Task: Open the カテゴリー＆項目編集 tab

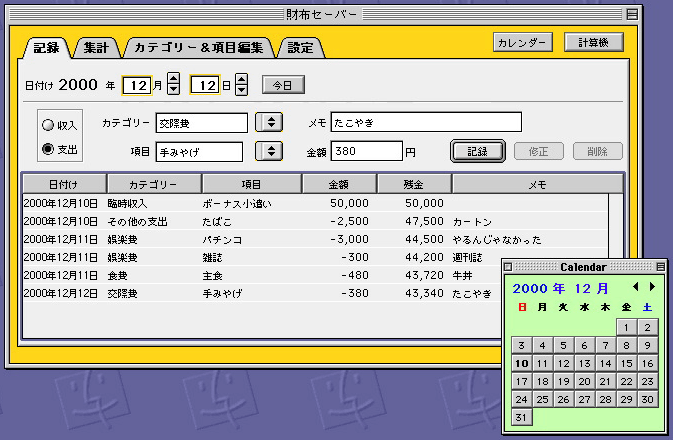Action: point(198,48)
